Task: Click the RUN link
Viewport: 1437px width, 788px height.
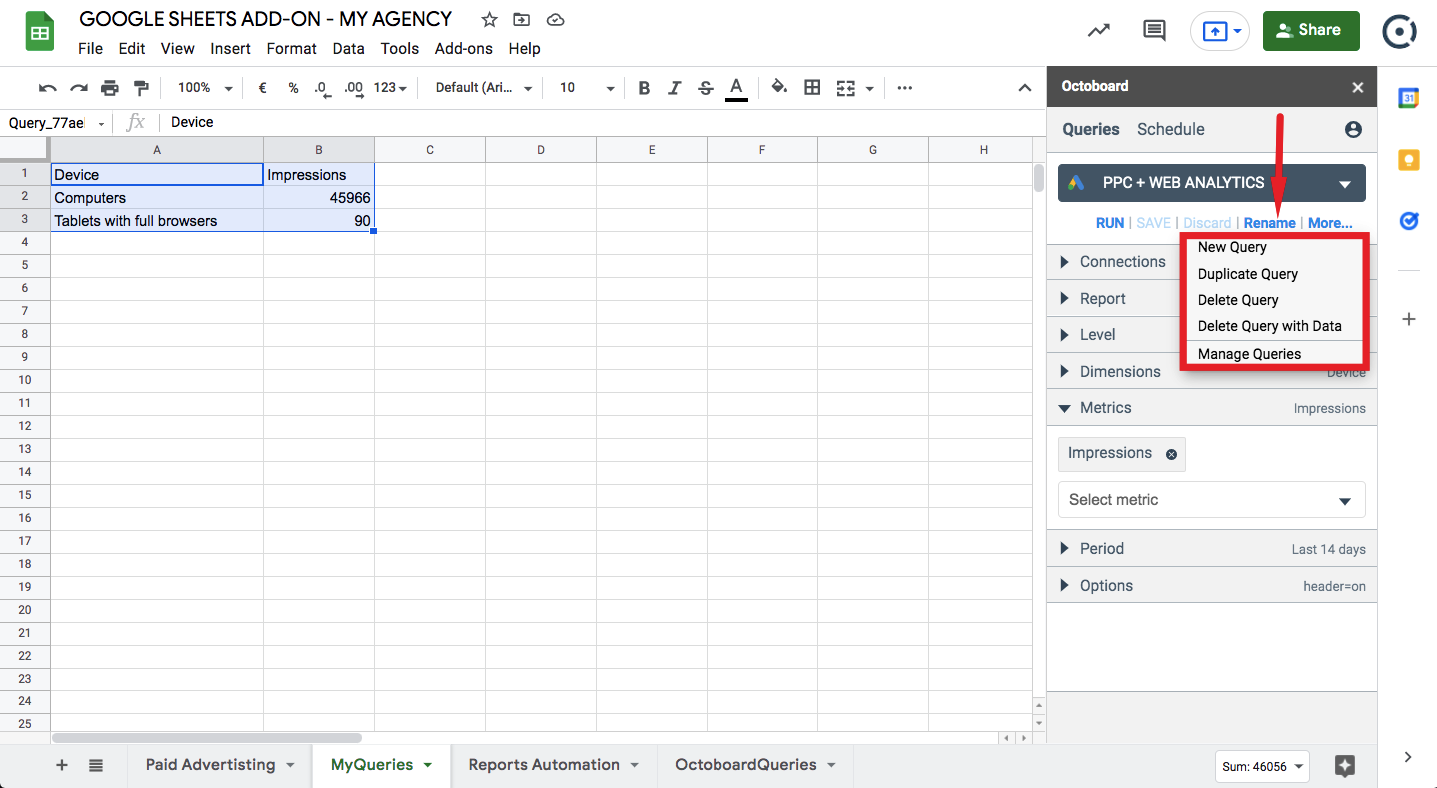Action: pyautogui.click(x=1110, y=223)
